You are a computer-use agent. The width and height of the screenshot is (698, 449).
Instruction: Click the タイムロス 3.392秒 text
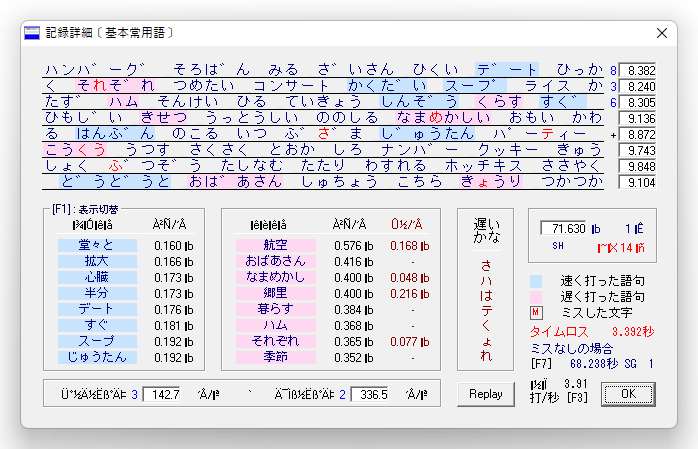click(x=592, y=332)
